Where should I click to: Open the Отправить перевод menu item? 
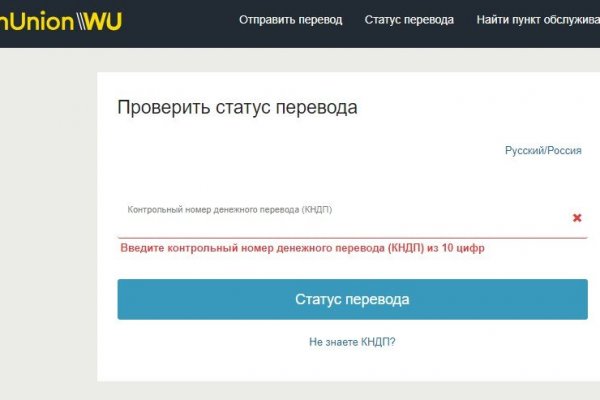click(x=290, y=20)
